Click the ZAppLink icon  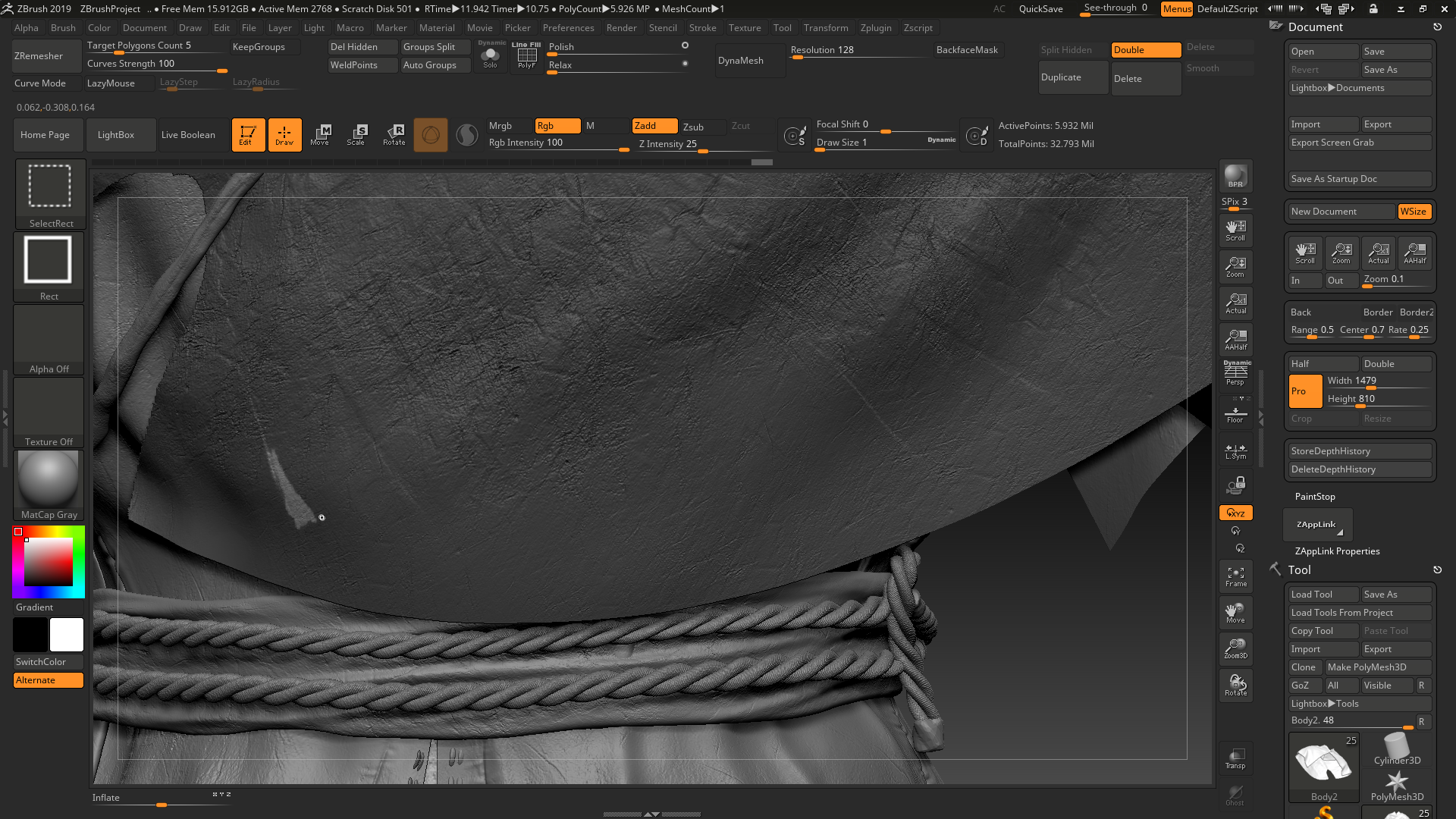[1317, 525]
